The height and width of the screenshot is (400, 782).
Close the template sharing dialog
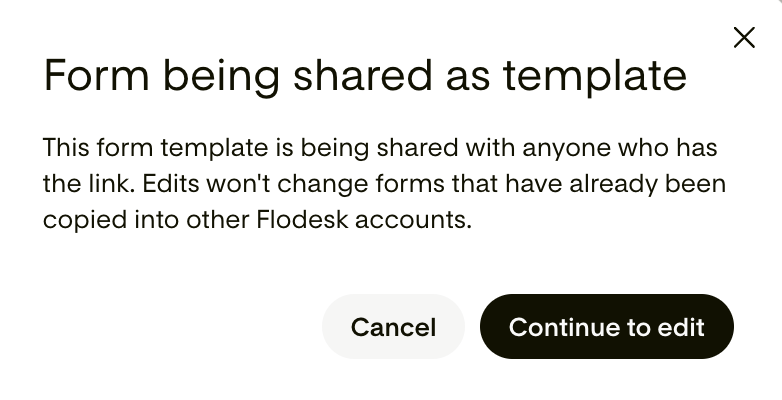click(744, 37)
